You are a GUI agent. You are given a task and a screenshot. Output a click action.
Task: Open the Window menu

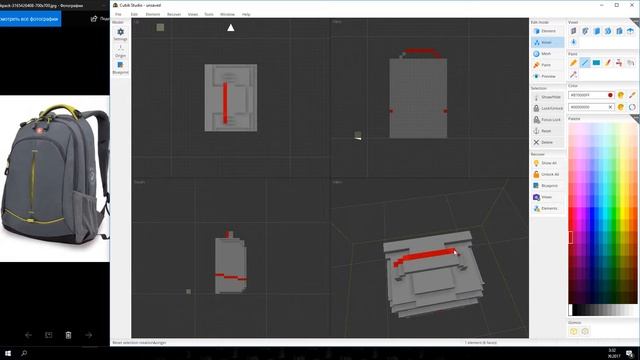(227, 14)
